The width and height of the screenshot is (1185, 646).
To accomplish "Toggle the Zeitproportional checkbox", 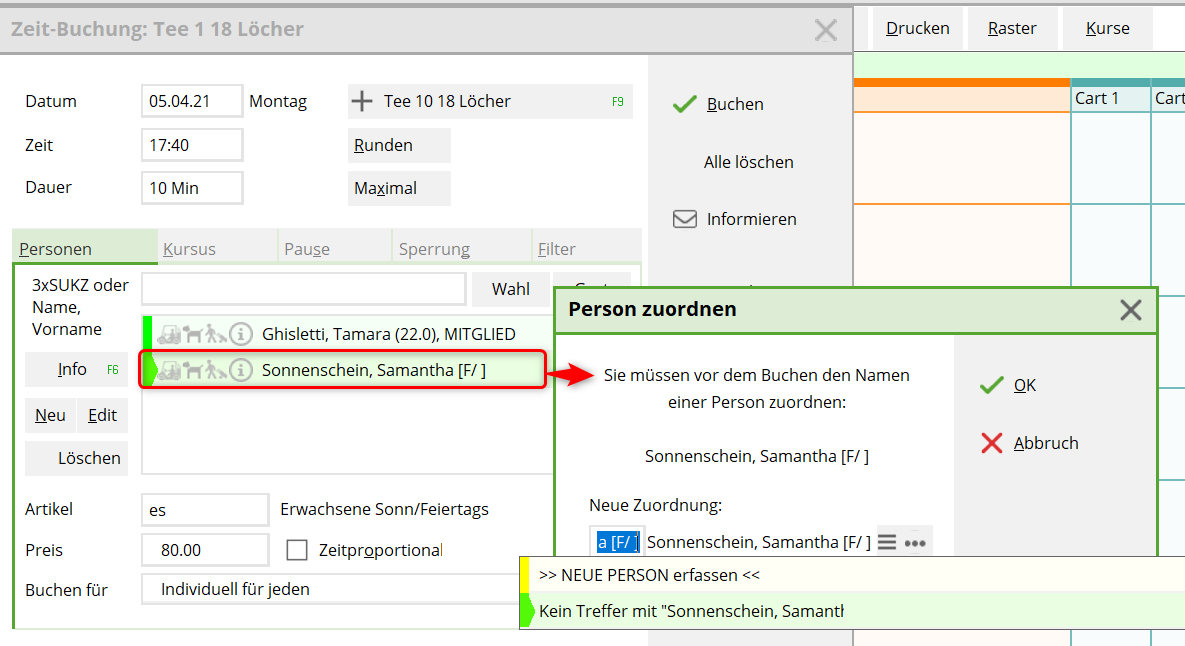I will tap(297, 550).
